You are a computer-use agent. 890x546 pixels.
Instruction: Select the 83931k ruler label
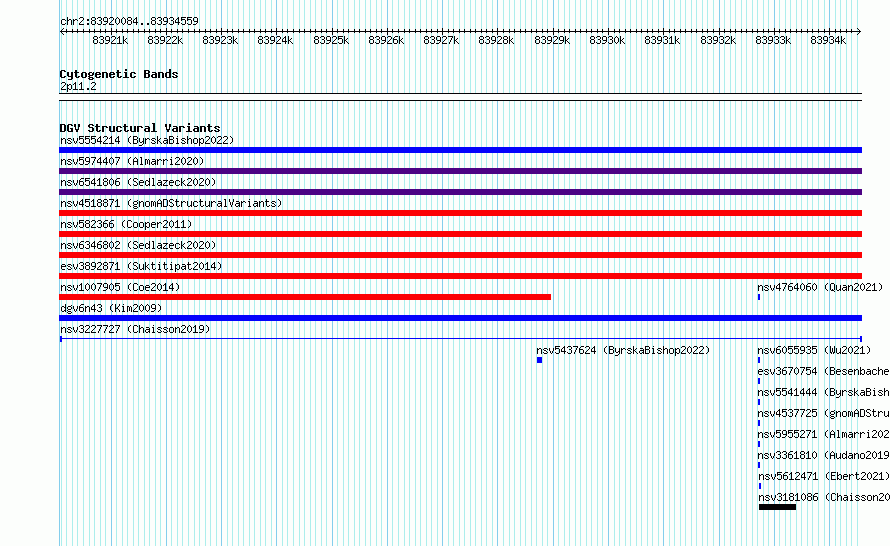click(x=662, y=40)
